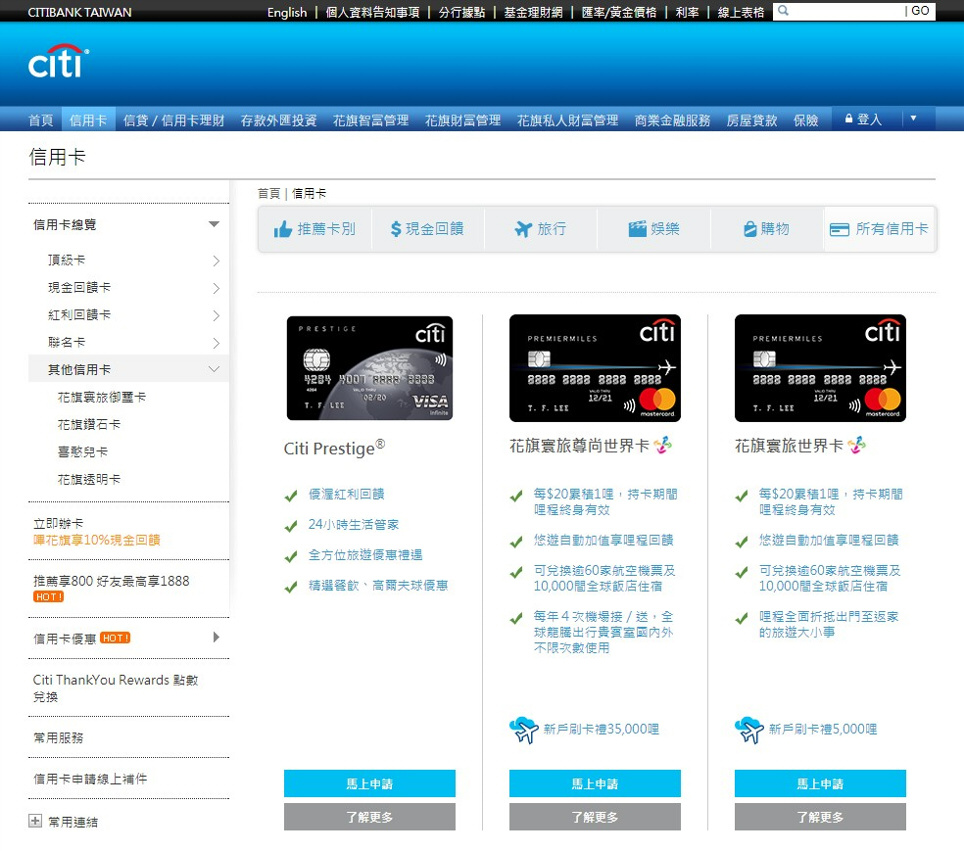The height and width of the screenshot is (851, 964).
Task: Click 了解更多 for 花旗寰旅世界卡
Action: click(x=820, y=817)
